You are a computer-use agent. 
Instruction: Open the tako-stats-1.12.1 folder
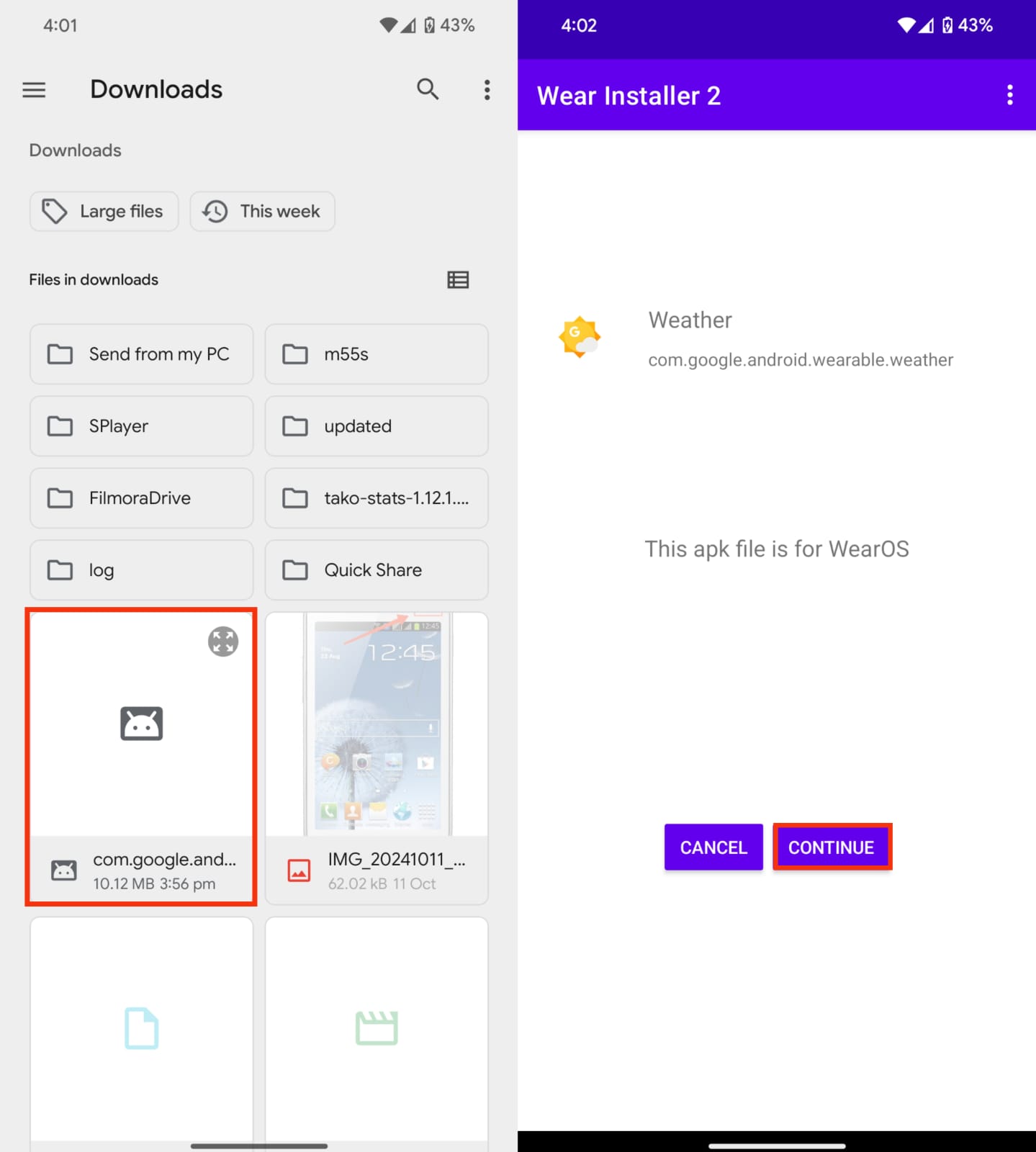tap(377, 498)
